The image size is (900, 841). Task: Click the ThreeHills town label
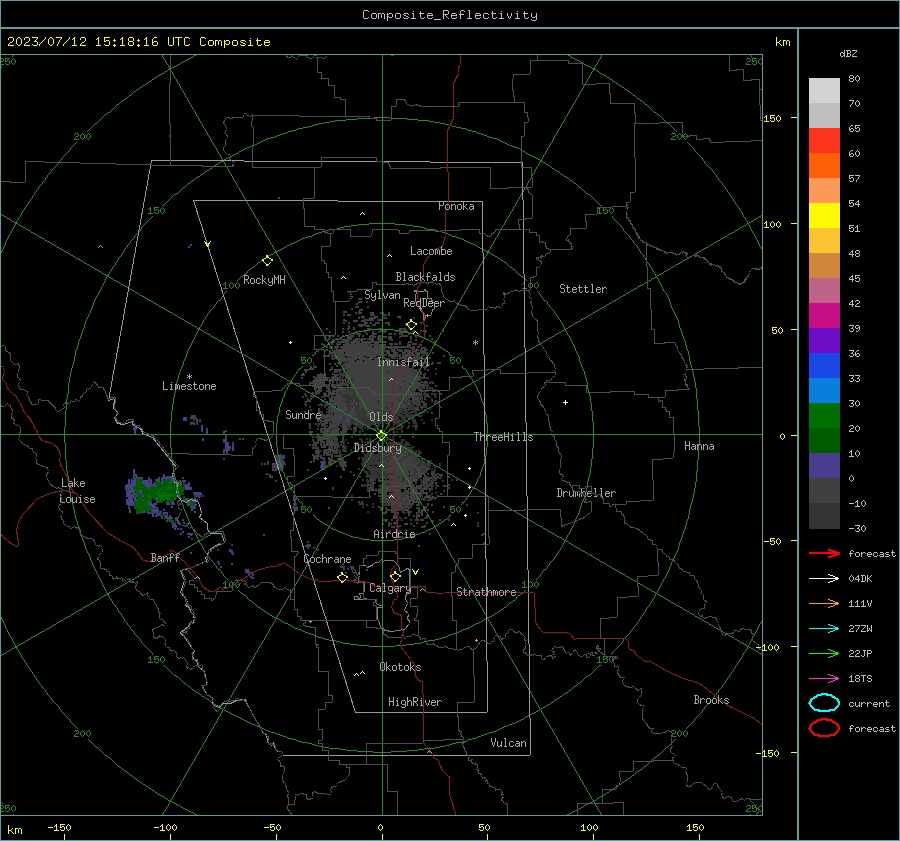coord(503,437)
